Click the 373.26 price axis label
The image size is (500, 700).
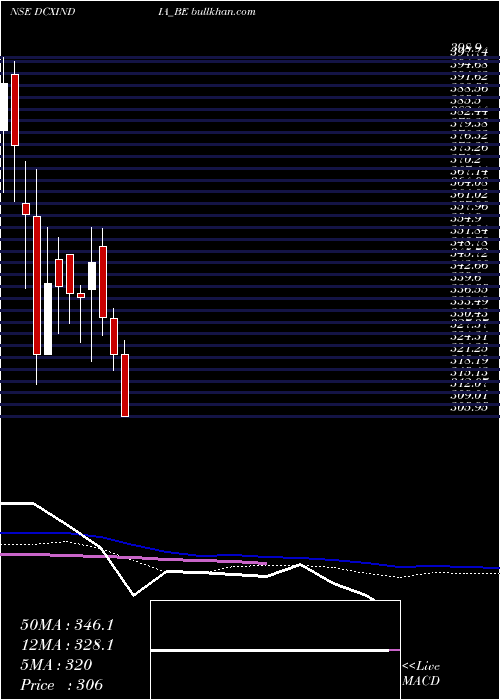(x=468, y=148)
